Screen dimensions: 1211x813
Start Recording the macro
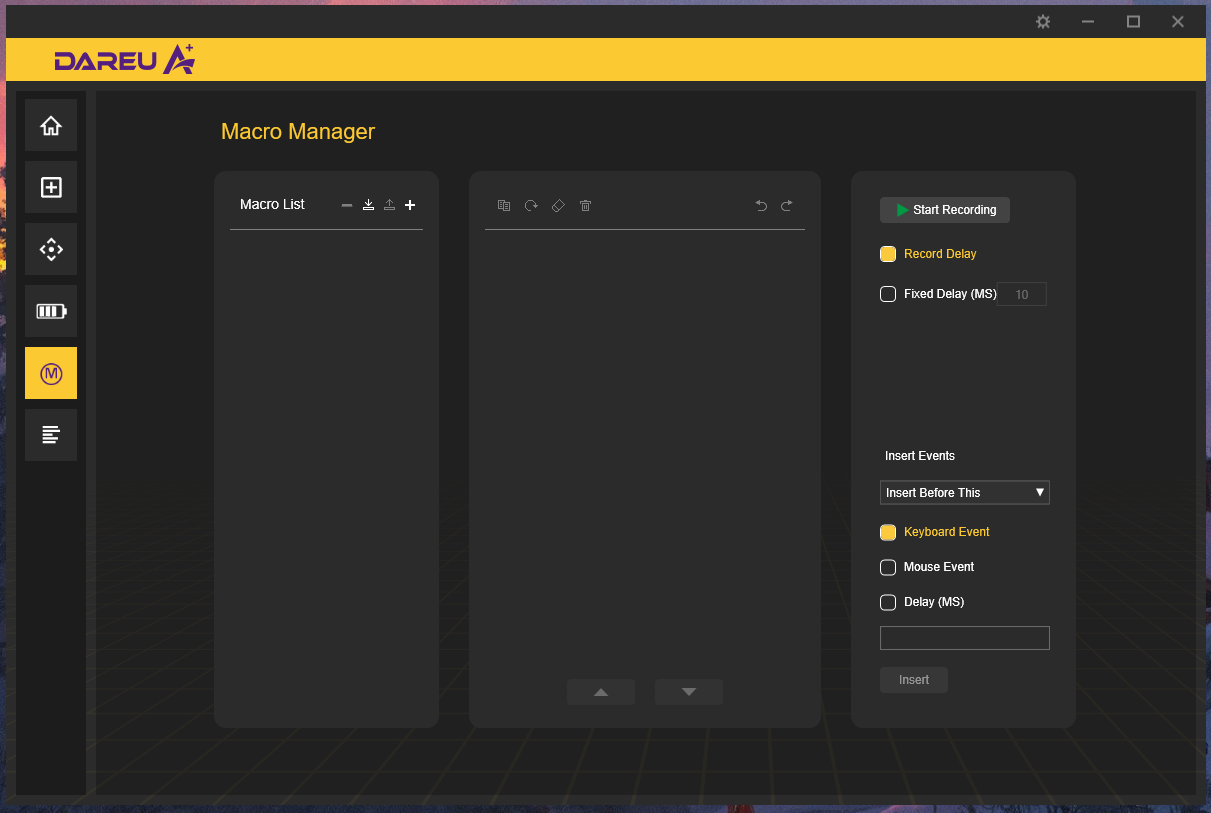945,210
